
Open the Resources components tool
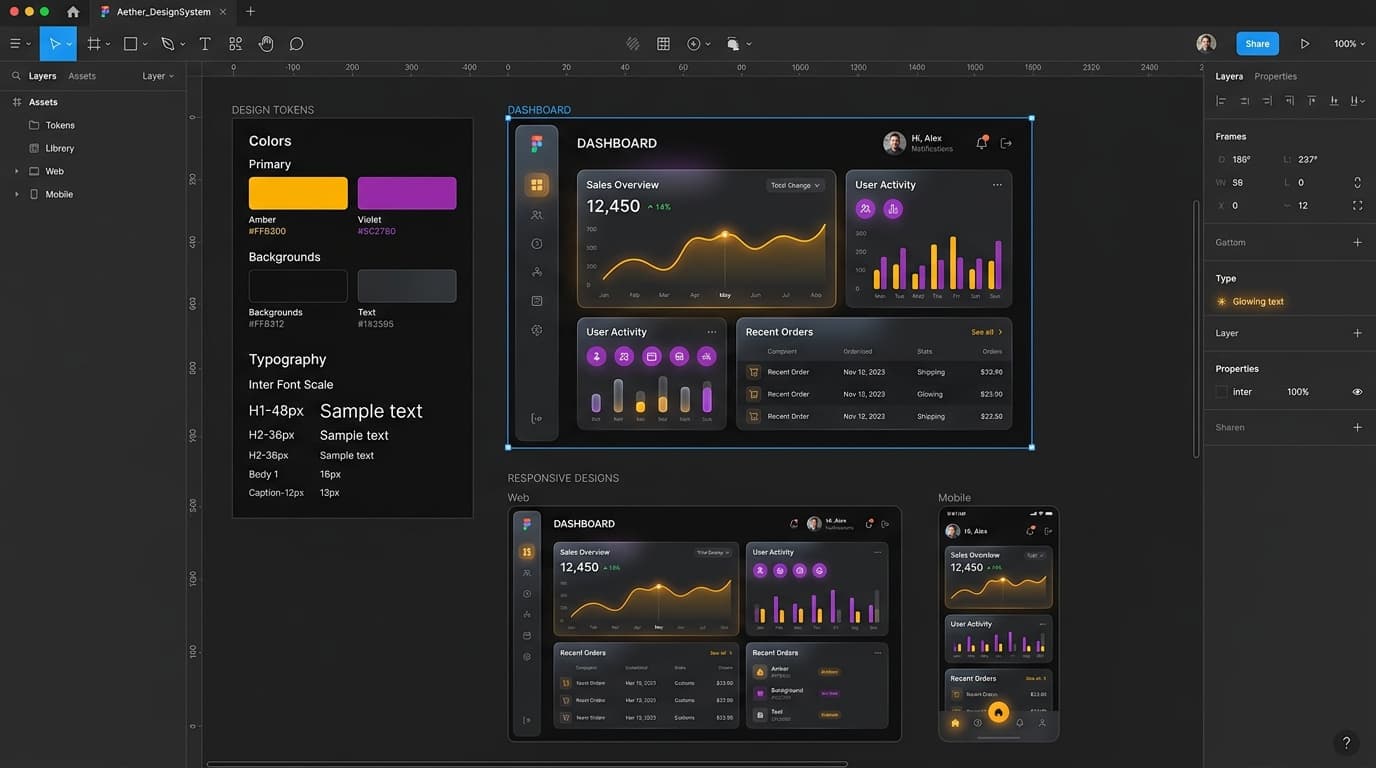(235, 44)
